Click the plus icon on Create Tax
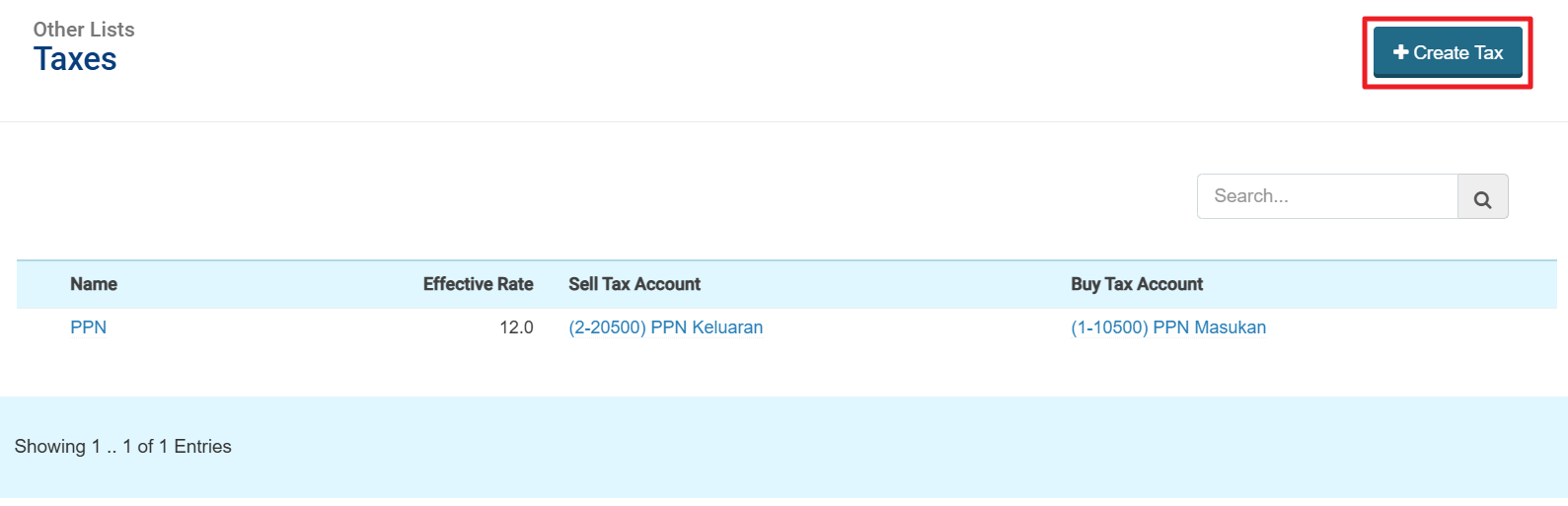The width and height of the screenshot is (1568, 506). point(1400,52)
